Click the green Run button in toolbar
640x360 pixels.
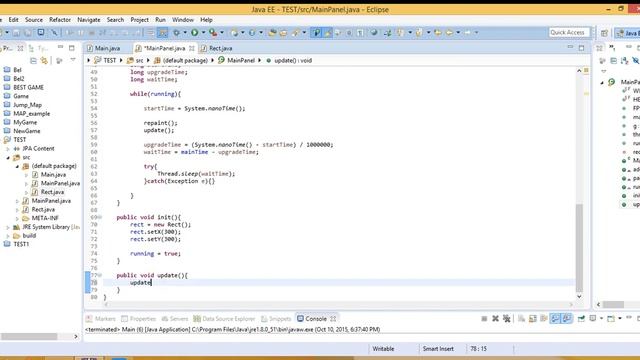(195, 32)
